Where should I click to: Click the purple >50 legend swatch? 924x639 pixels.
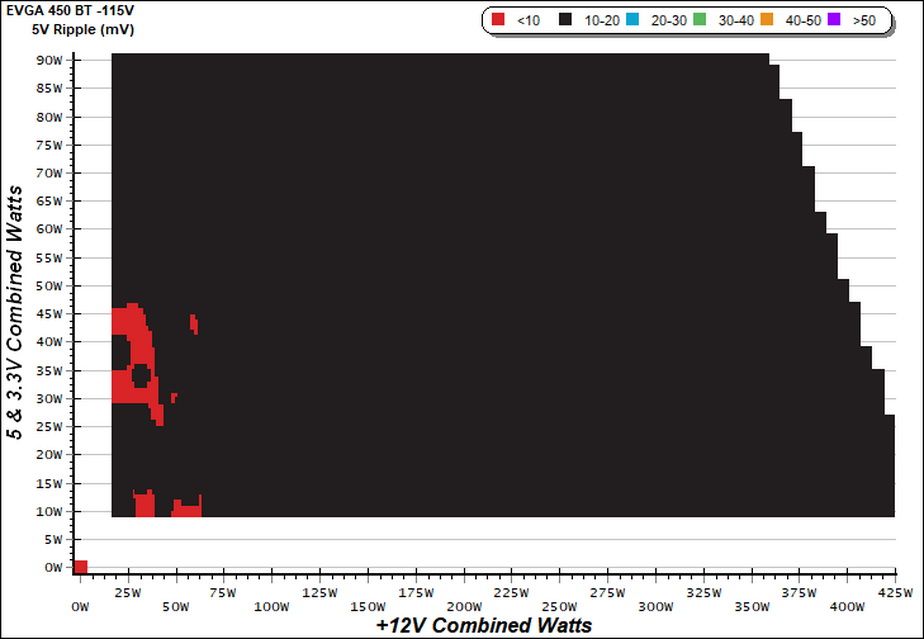(x=834, y=19)
